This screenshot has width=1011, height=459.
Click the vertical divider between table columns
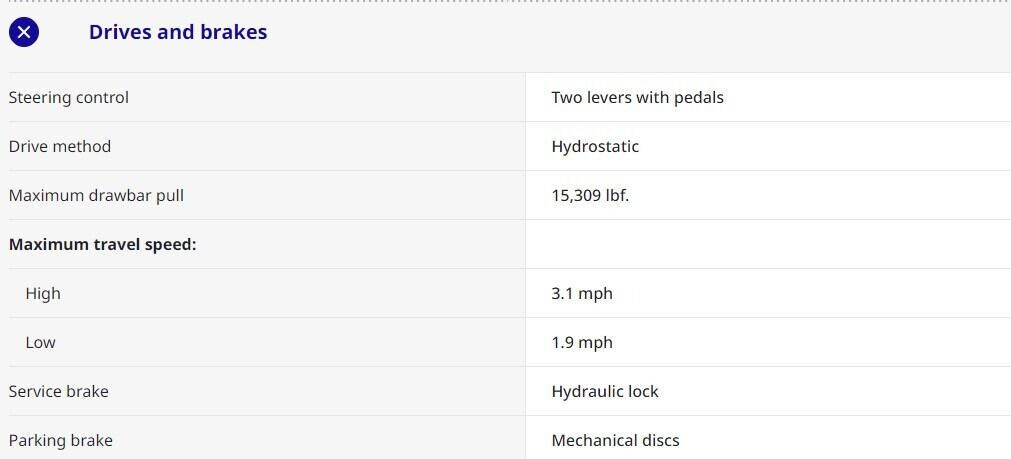[x=525, y=270]
